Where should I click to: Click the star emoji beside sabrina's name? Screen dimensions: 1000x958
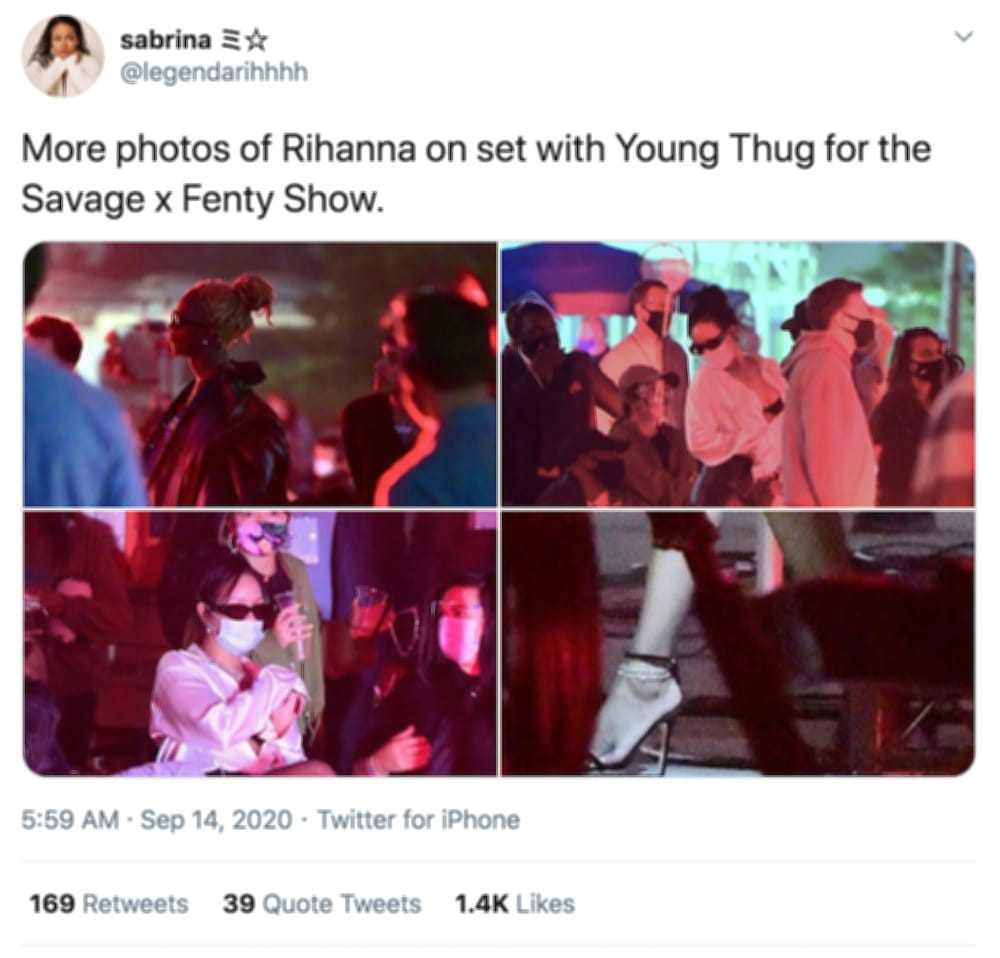coord(256,41)
